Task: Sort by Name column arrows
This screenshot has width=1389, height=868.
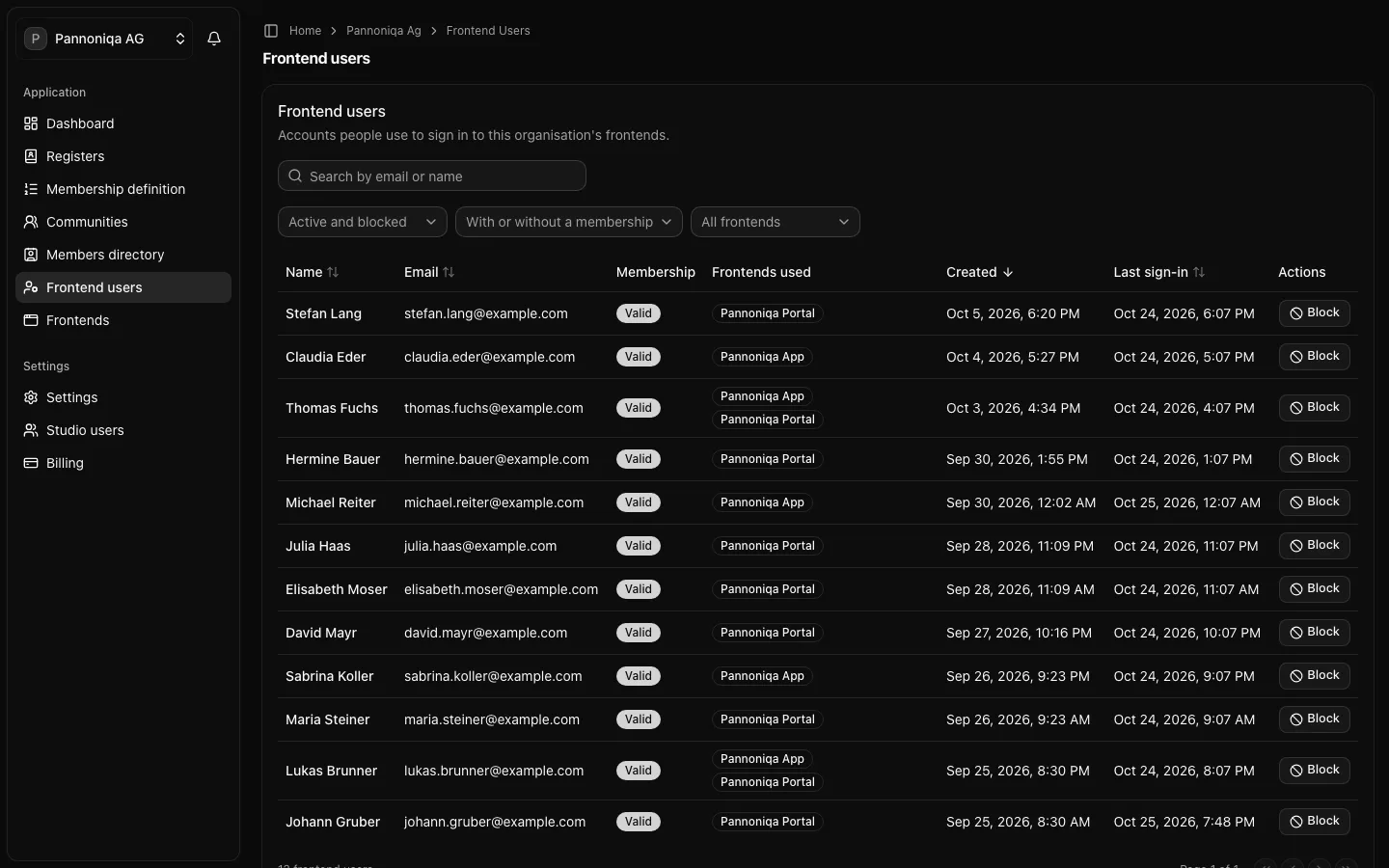Action: [333, 272]
